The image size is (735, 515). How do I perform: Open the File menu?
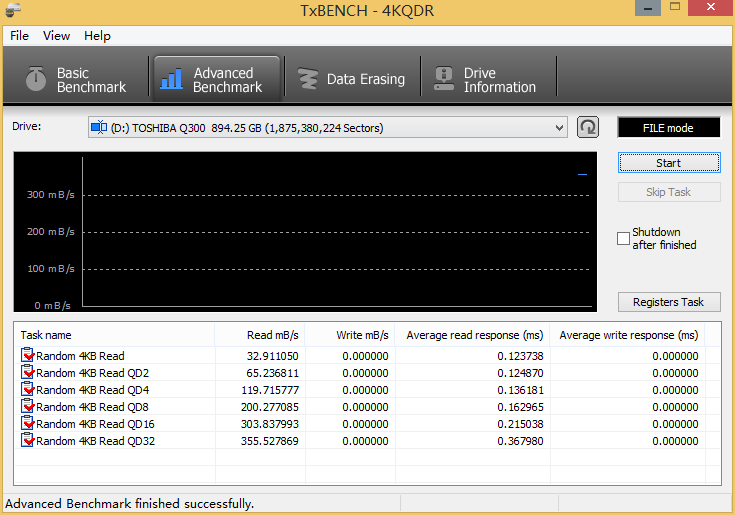click(x=19, y=36)
